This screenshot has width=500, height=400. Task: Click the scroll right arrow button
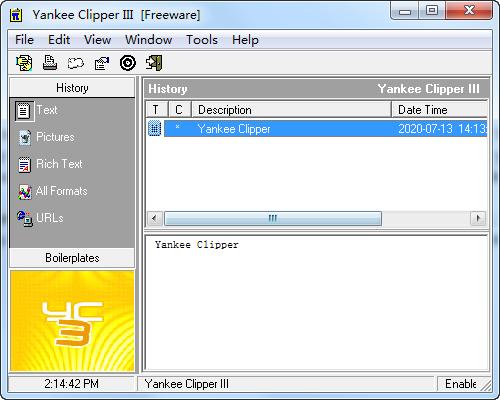478,219
